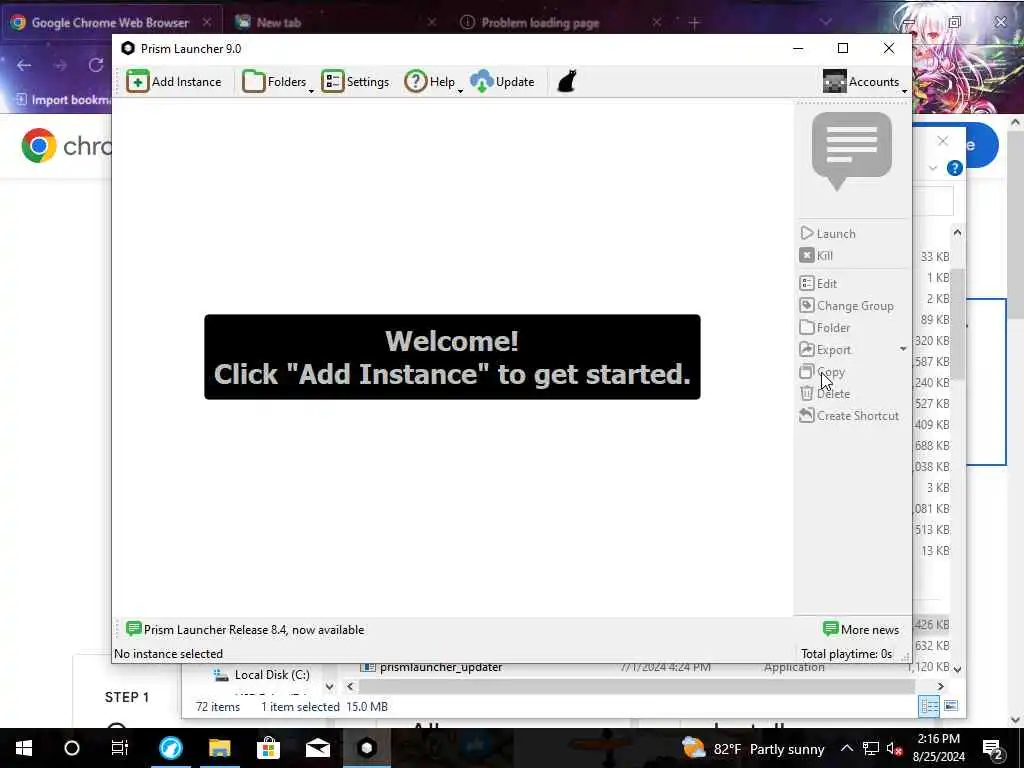
Task: Open a new browser tab with plus
Action: click(x=694, y=23)
